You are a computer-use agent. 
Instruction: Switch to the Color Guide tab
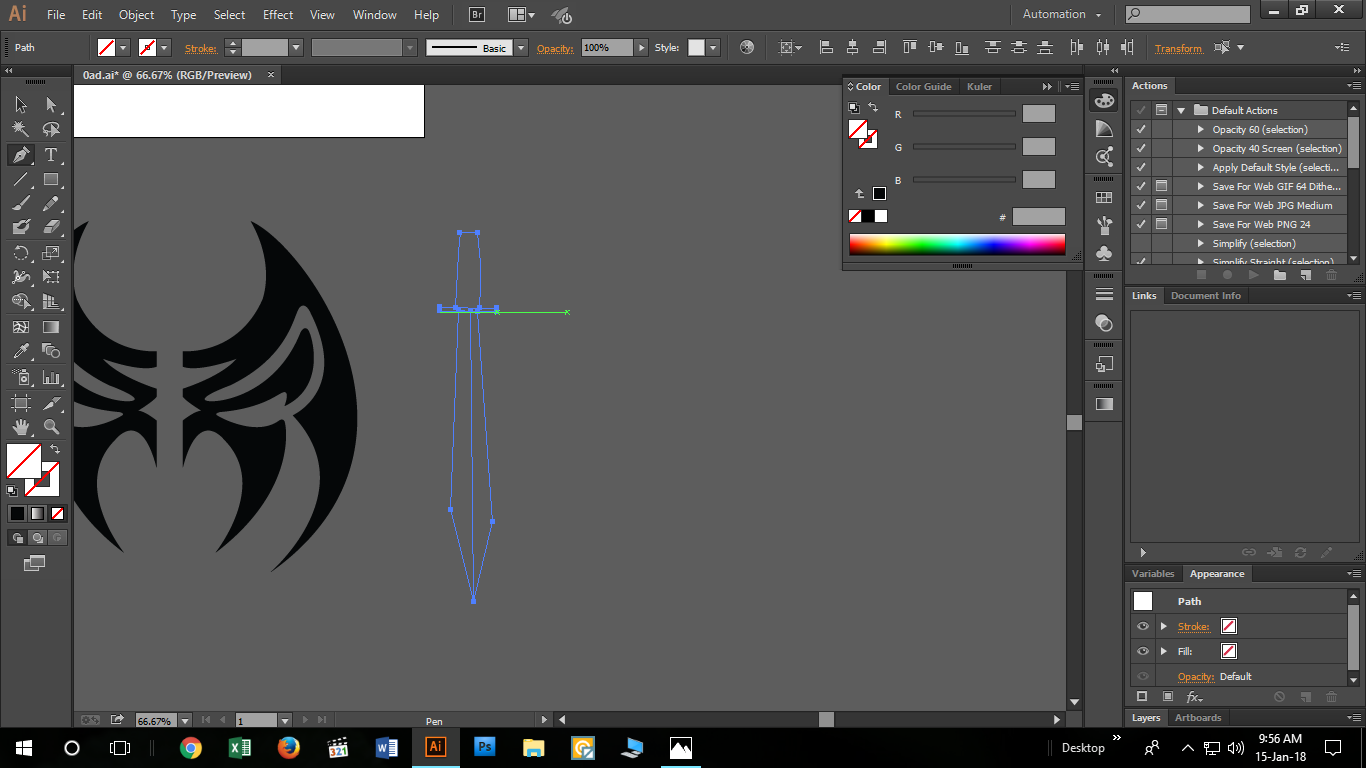(923, 87)
